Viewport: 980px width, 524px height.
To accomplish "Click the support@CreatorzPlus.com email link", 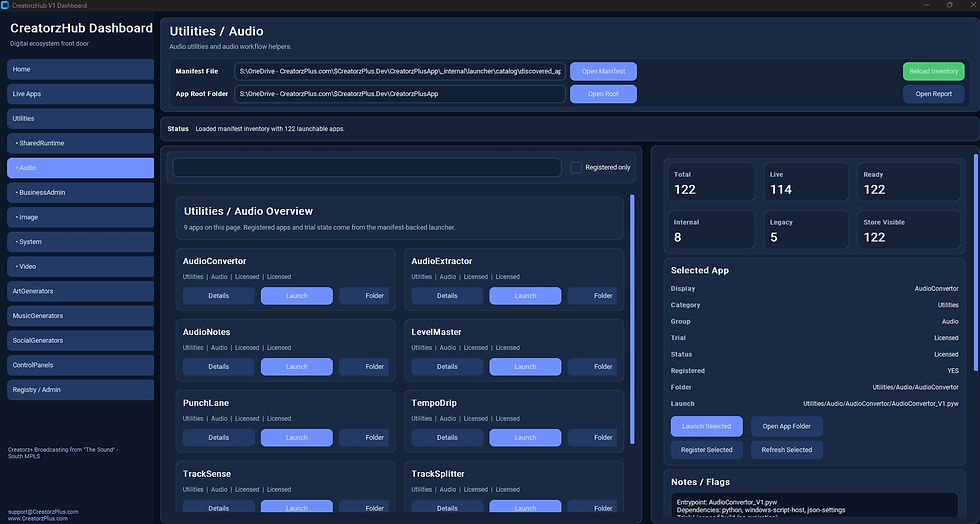I will tap(43, 511).
